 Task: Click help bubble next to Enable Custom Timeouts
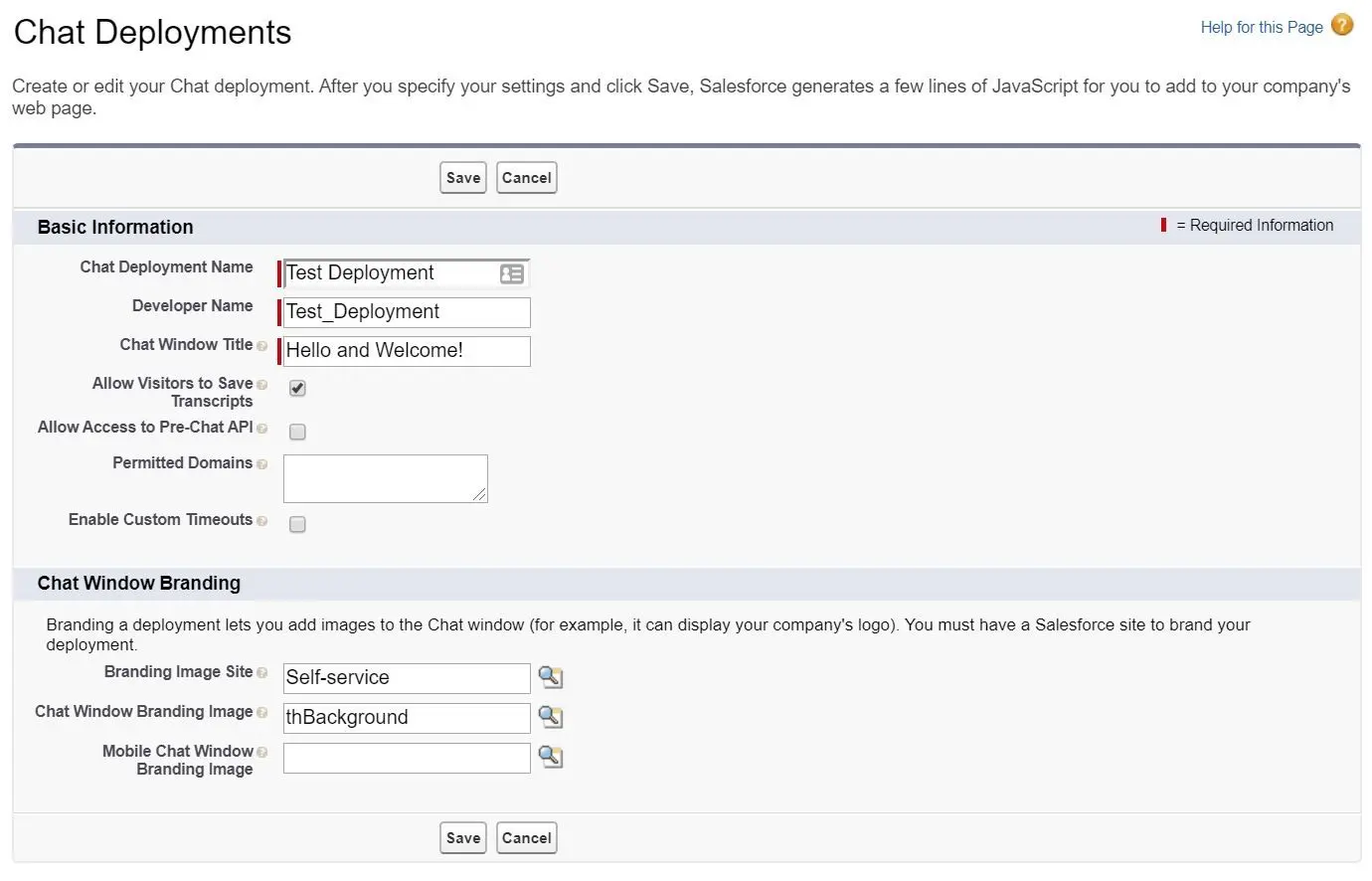click(261, 521)
